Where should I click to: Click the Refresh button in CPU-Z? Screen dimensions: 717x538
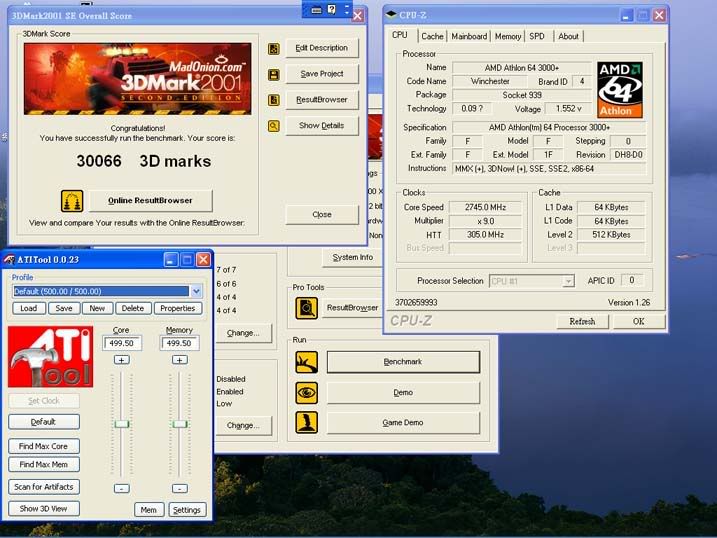583,321
